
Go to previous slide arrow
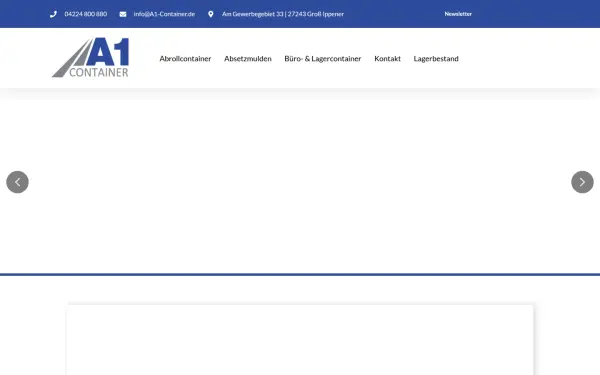[x=18, y=182]
